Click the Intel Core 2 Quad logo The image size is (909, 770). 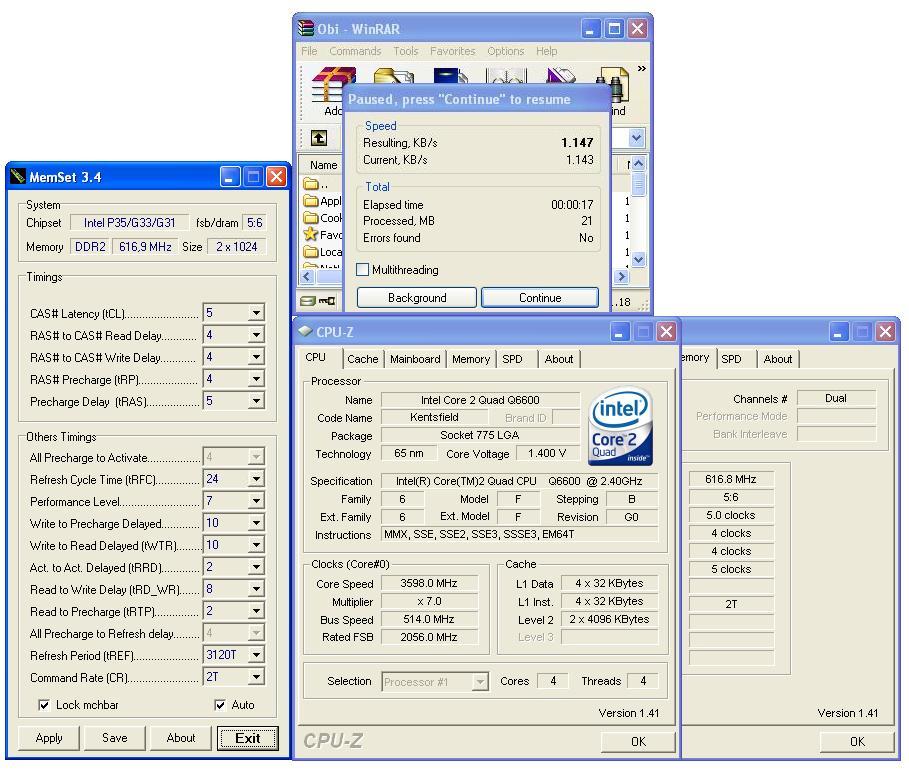coord(620,426)
